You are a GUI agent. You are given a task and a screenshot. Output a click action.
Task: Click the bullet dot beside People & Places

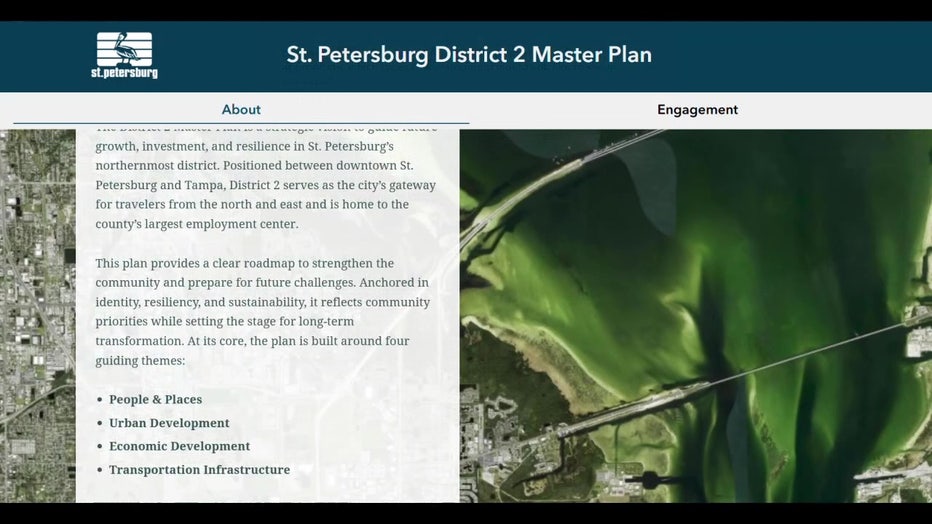pyautogui.click(x=99, y=400)
